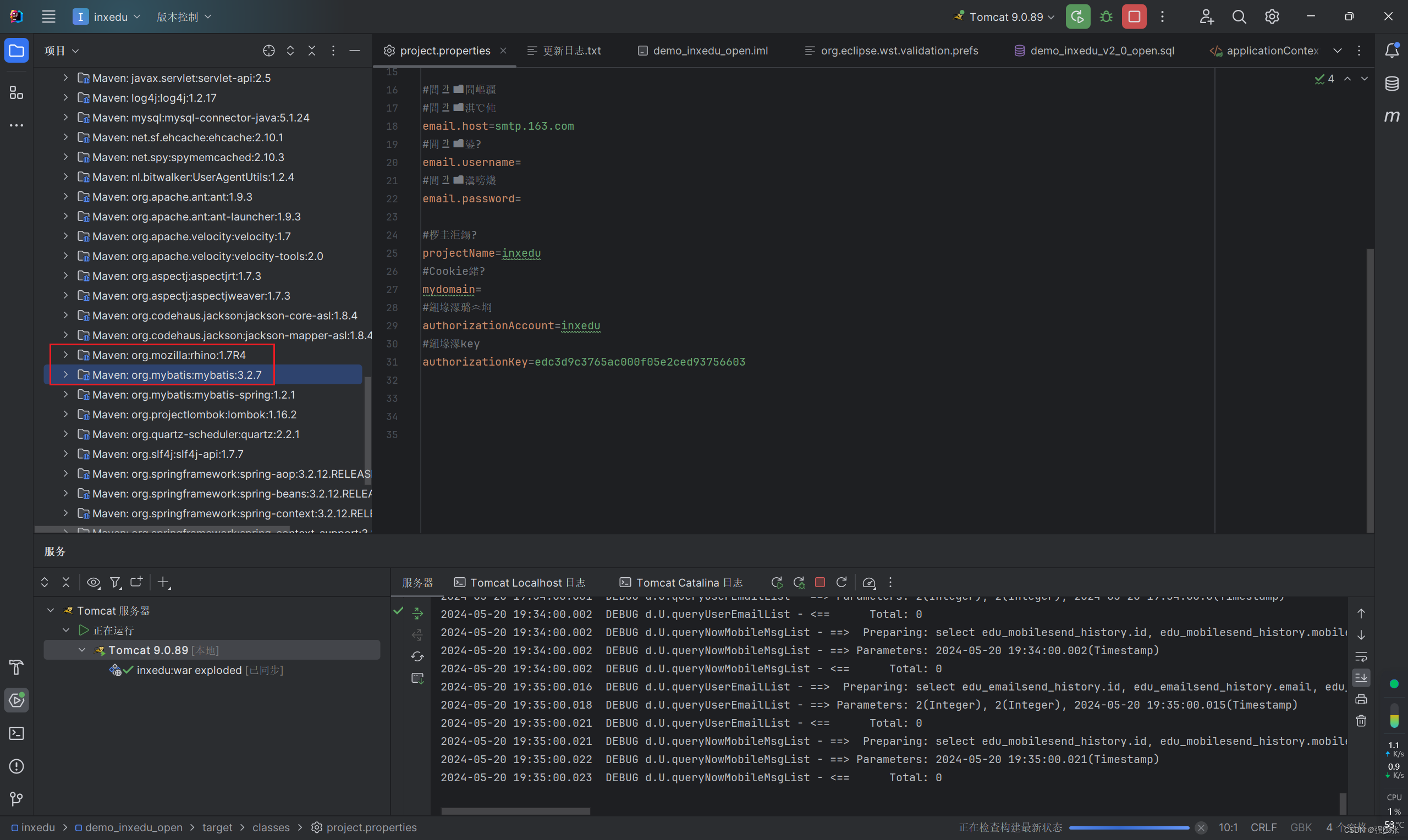Open the Problems tool window

click(x=16, y=766)
